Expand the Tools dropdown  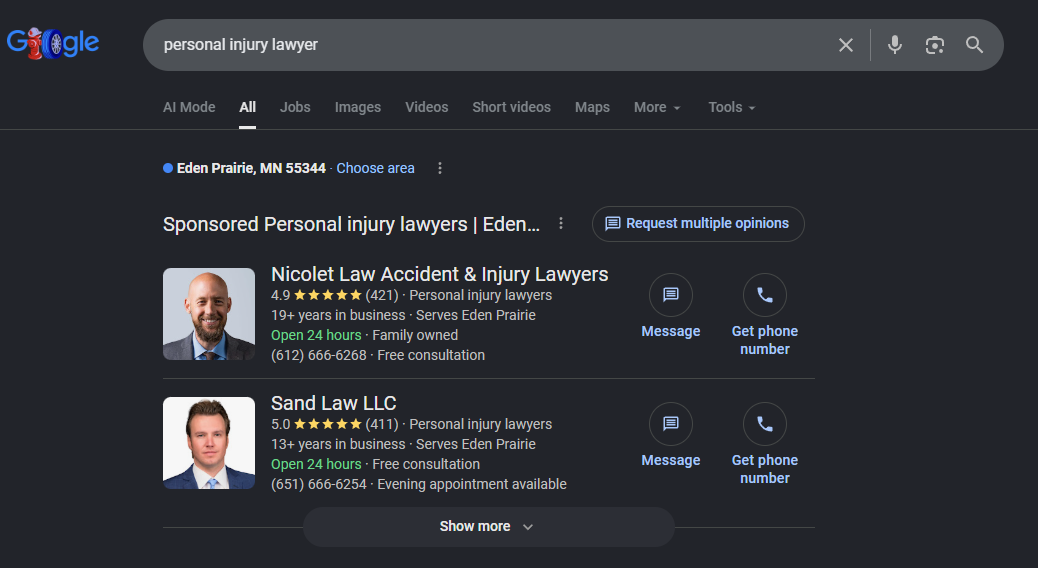731,107
